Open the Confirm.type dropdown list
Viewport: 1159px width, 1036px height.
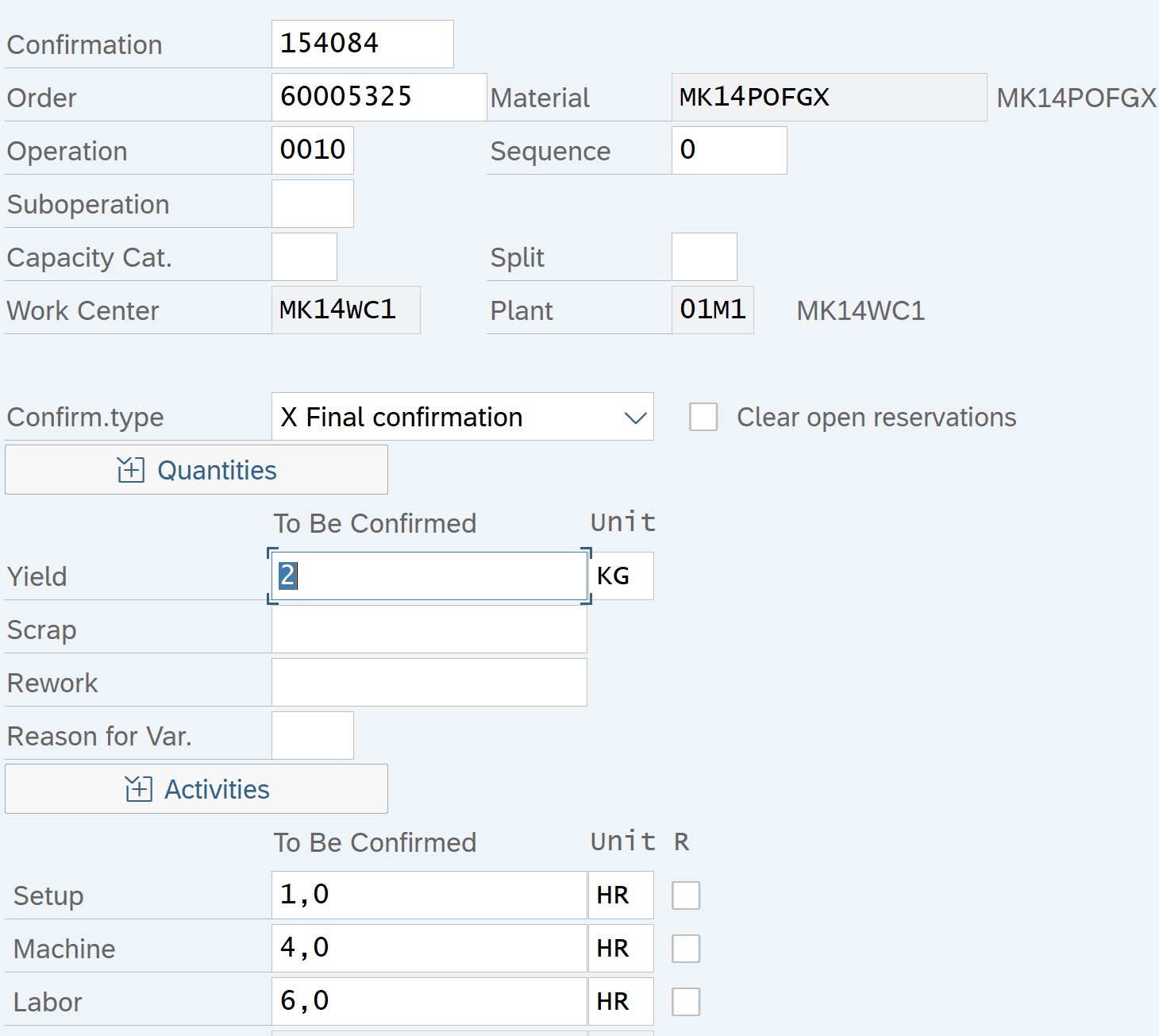[635, 418]
